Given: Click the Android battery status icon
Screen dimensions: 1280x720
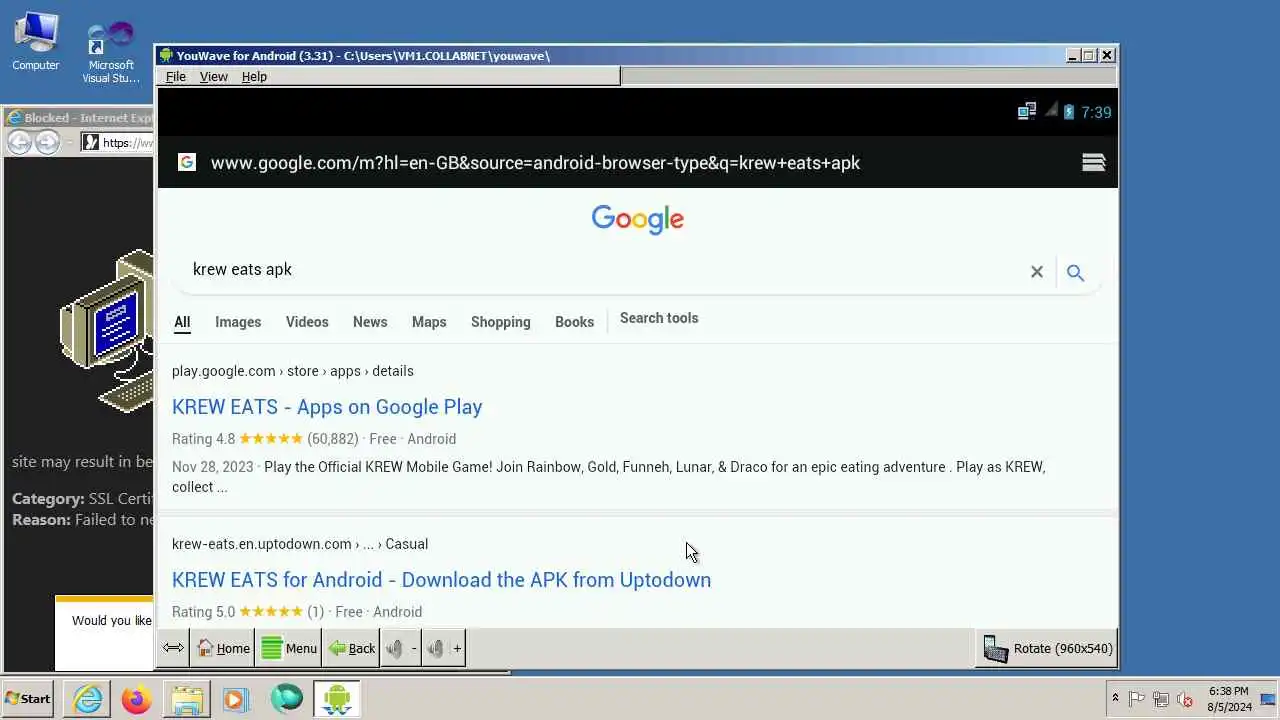Looking at the screenshot, I should [x=1068, y=112].
